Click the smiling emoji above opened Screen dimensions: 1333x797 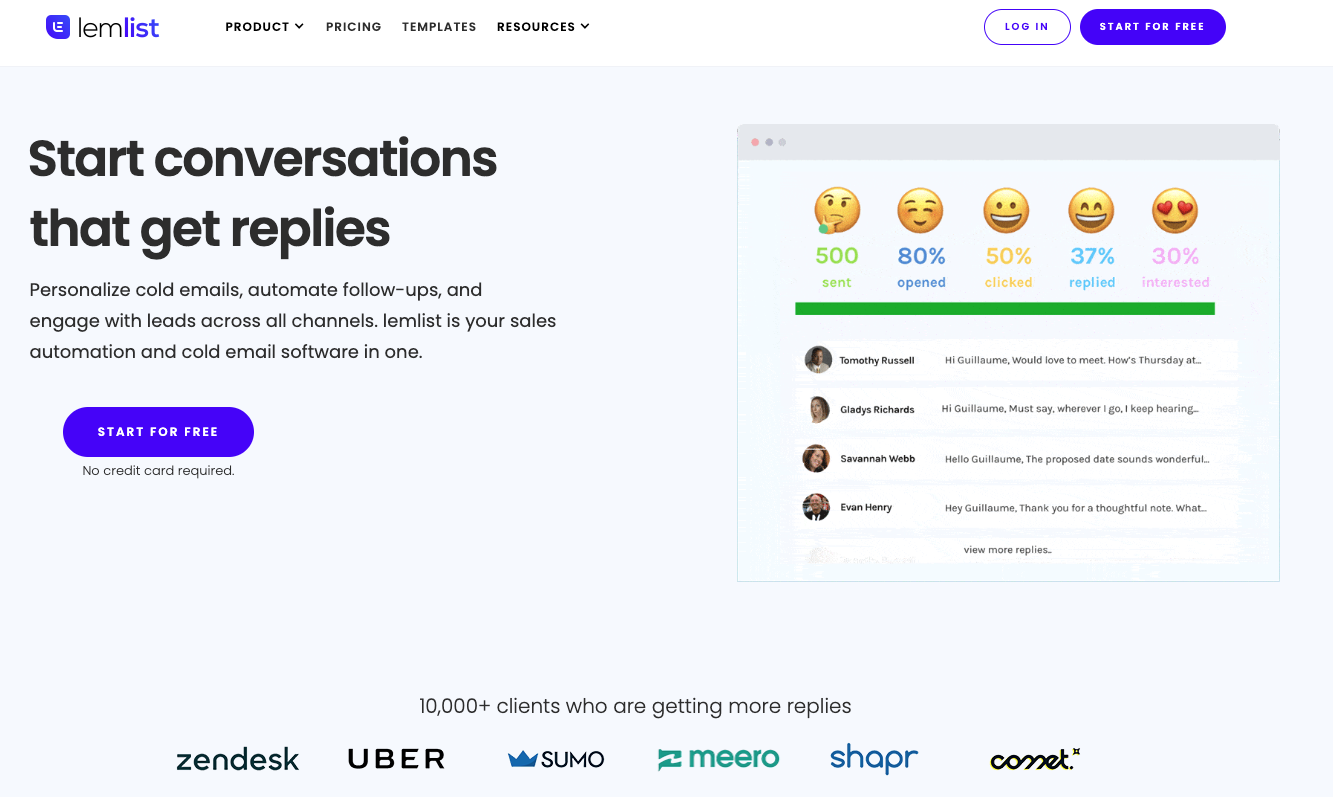coord(920,211)
